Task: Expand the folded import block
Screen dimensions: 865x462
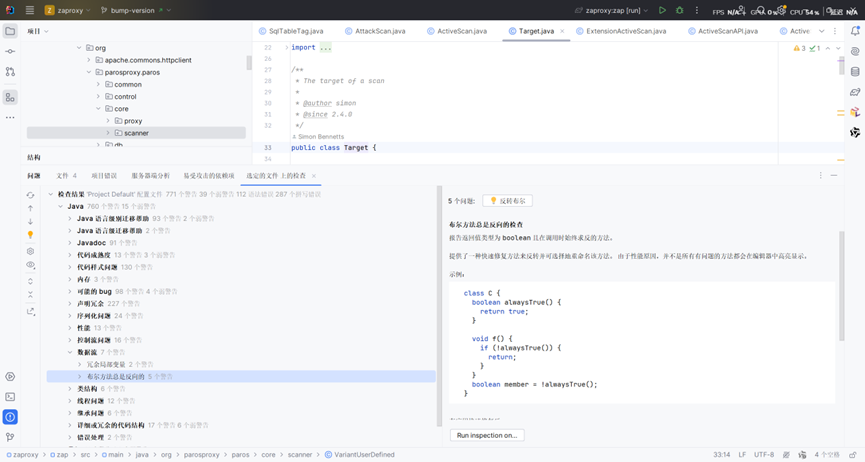Action: (286, 47)
